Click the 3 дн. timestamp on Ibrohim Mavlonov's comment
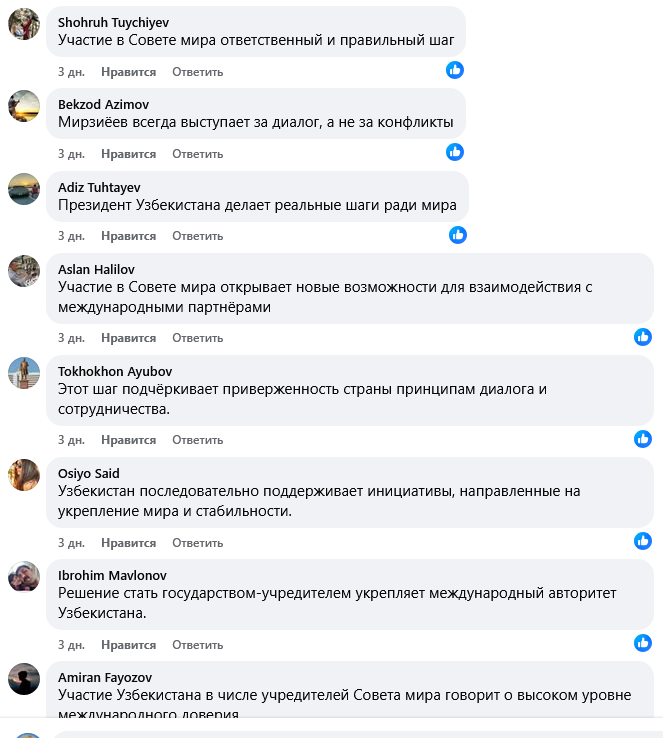 coord(71,644)
